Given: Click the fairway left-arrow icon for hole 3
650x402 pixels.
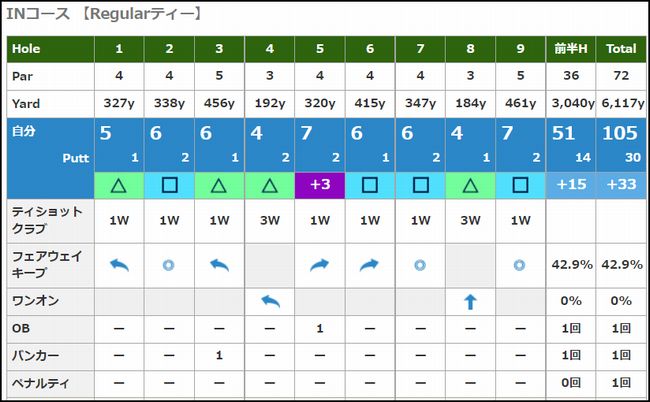Looking at the screenshot, I should (219, 265).
